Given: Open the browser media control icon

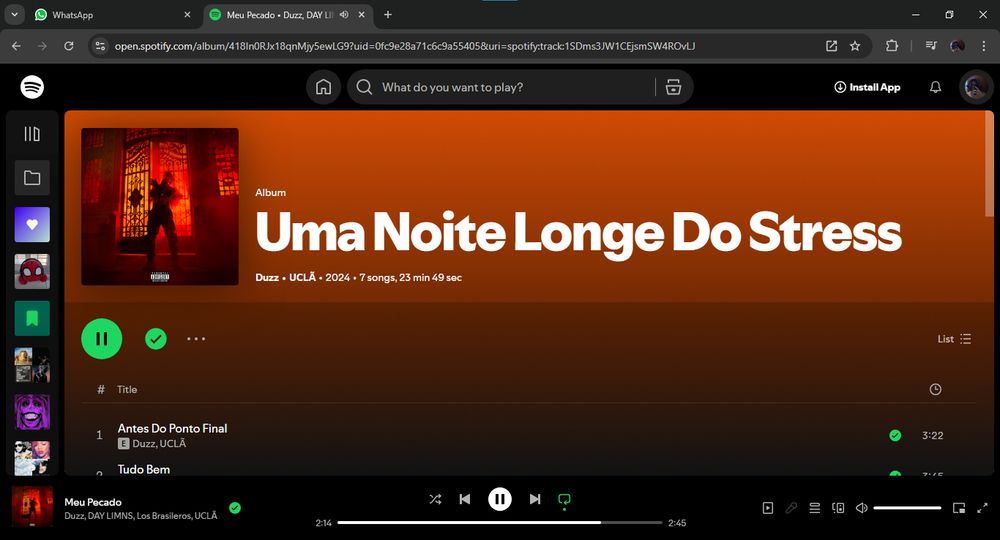Looking at the screenshot, I should [x=930, y=46].
